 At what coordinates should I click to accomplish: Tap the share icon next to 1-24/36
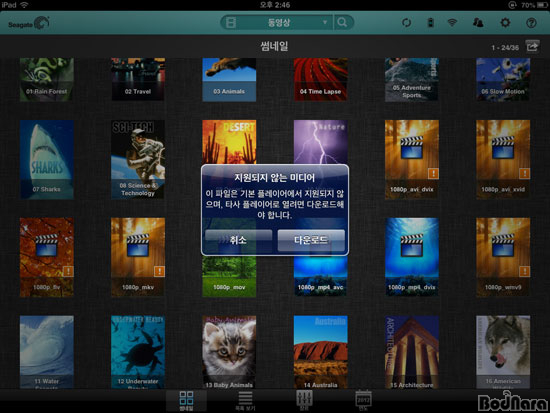tap(532, 46)
